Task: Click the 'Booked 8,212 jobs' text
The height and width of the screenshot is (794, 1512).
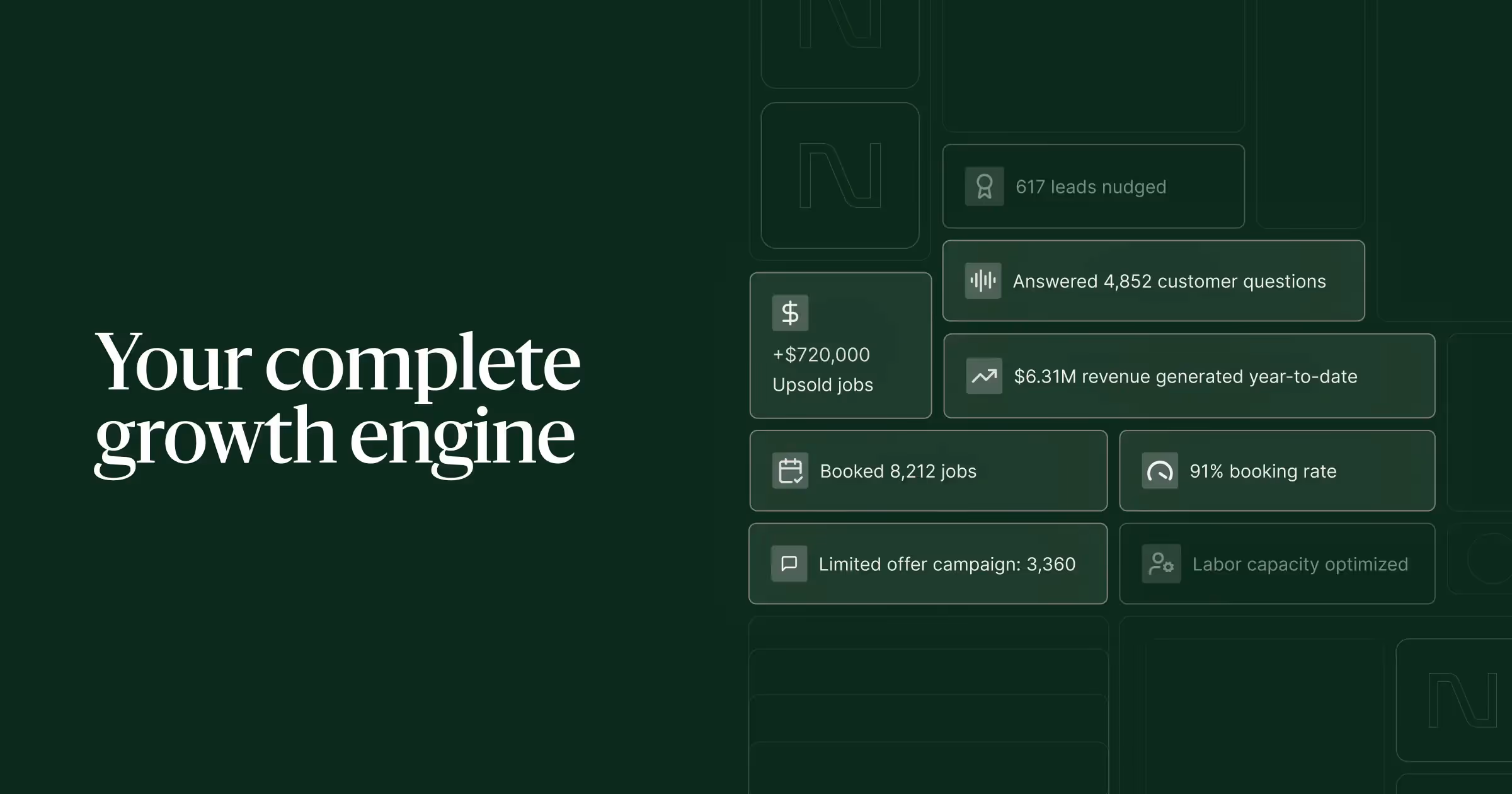Action: (898, 471)
